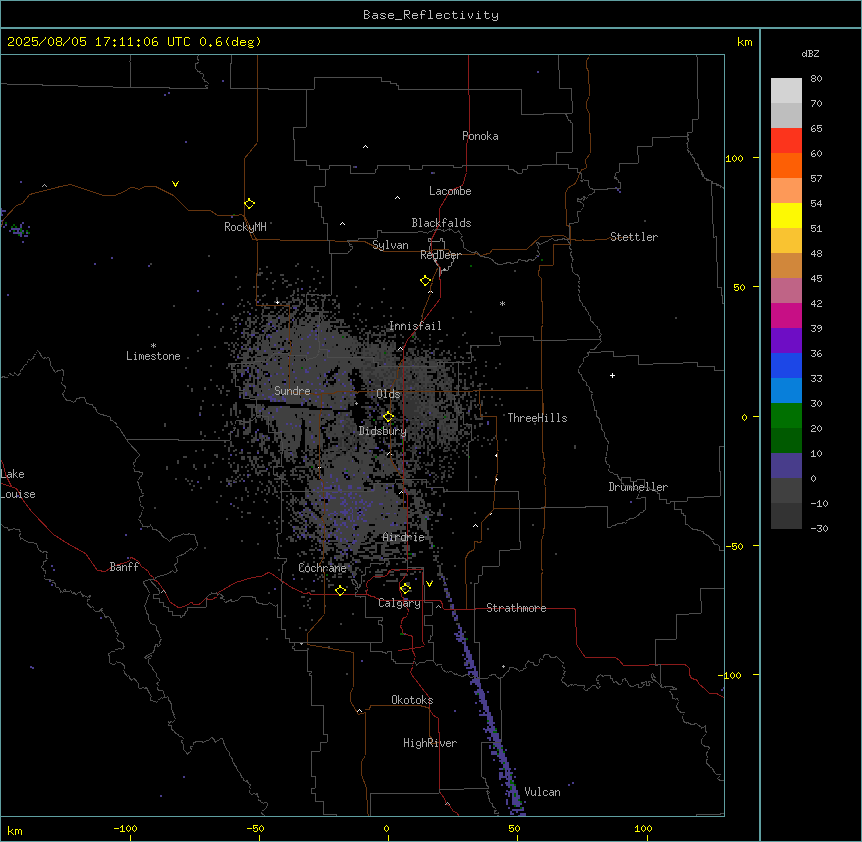Viewport: 862px width, 842px height.
Task: Click the yellow diamond marker below Cochrane
Action: point(340,590)
